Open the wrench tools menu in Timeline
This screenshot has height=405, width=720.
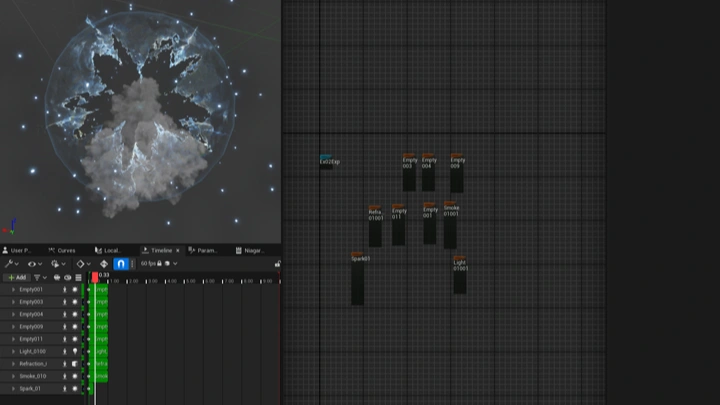[9, 264]
